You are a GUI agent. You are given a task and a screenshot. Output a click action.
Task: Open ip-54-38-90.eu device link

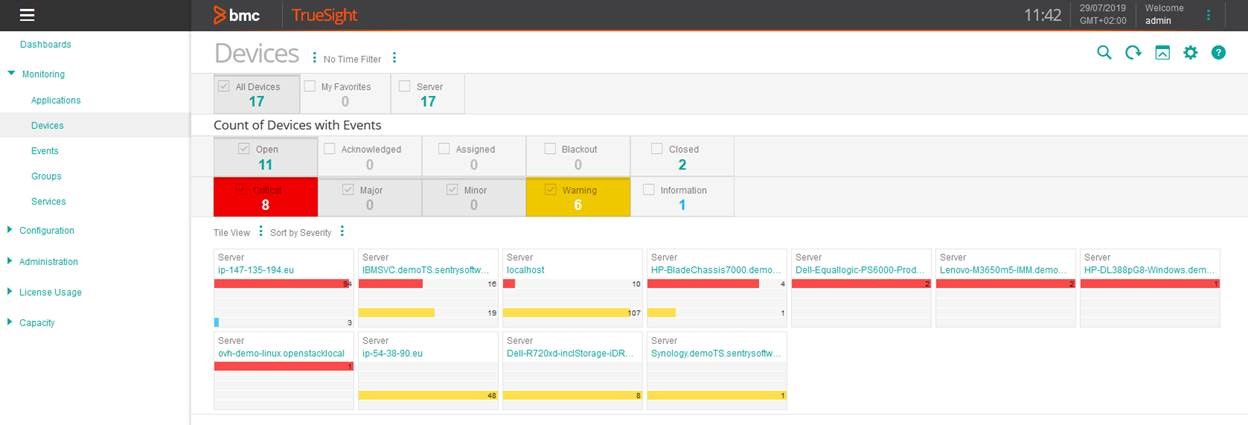pyautogui.click(x=395, y=353)
